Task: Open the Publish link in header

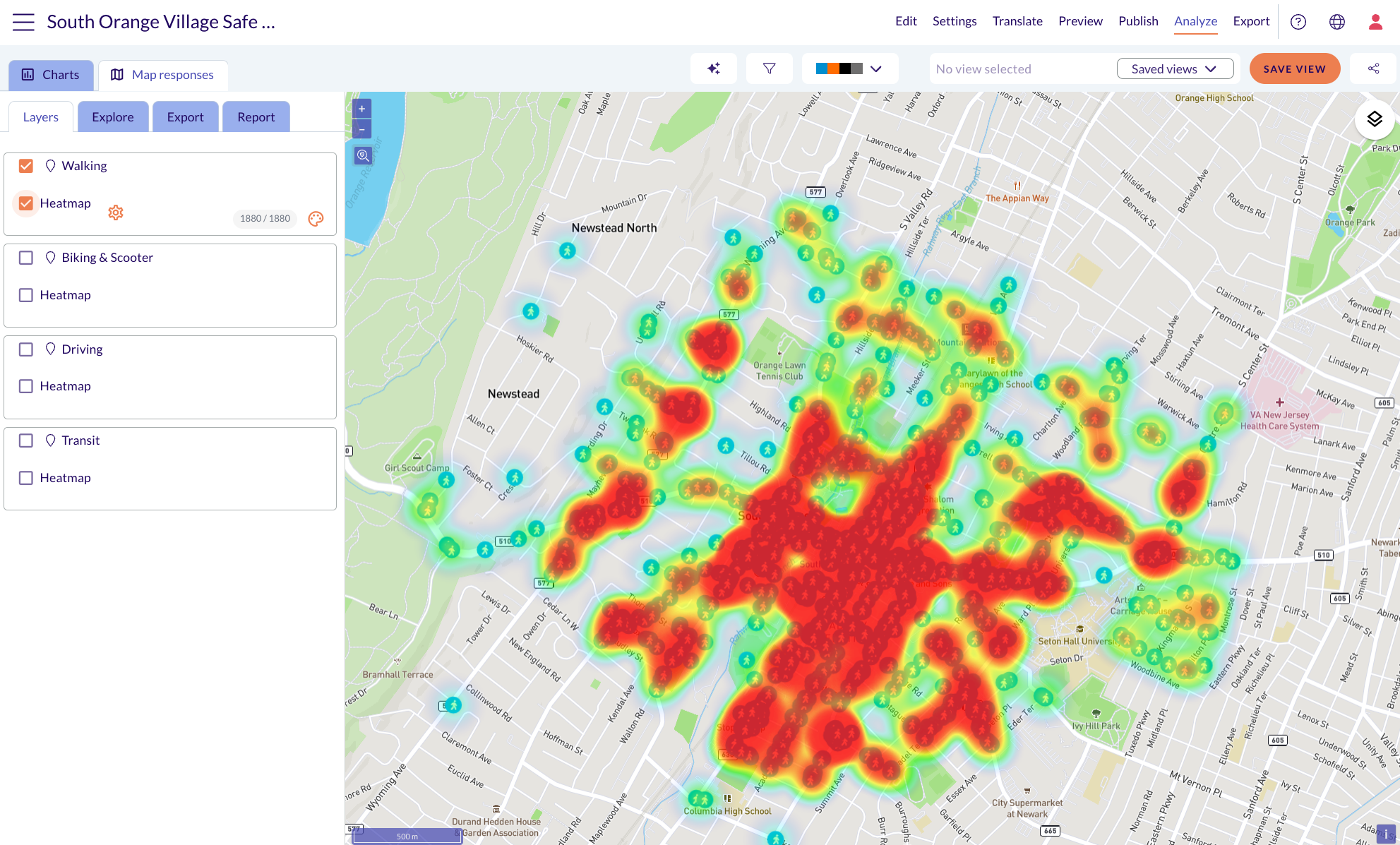Action: pos(1138,21)
